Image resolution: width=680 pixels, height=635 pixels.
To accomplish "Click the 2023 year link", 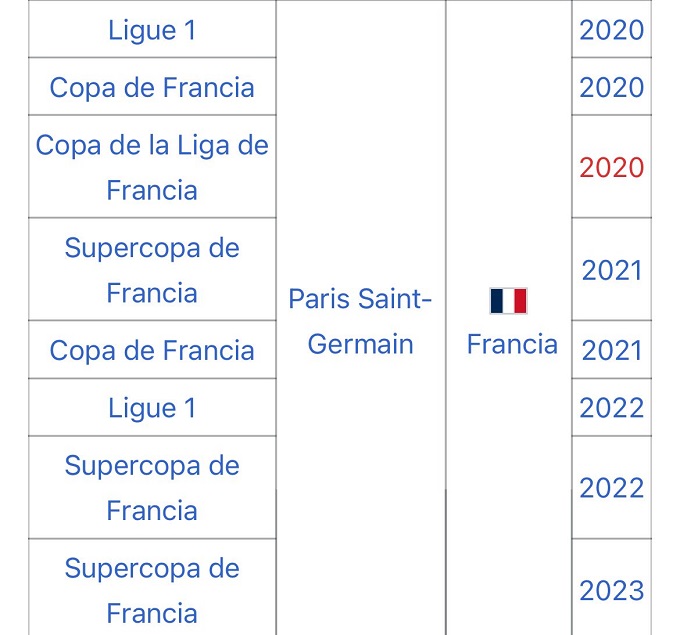I will click(x=612, y=590).
